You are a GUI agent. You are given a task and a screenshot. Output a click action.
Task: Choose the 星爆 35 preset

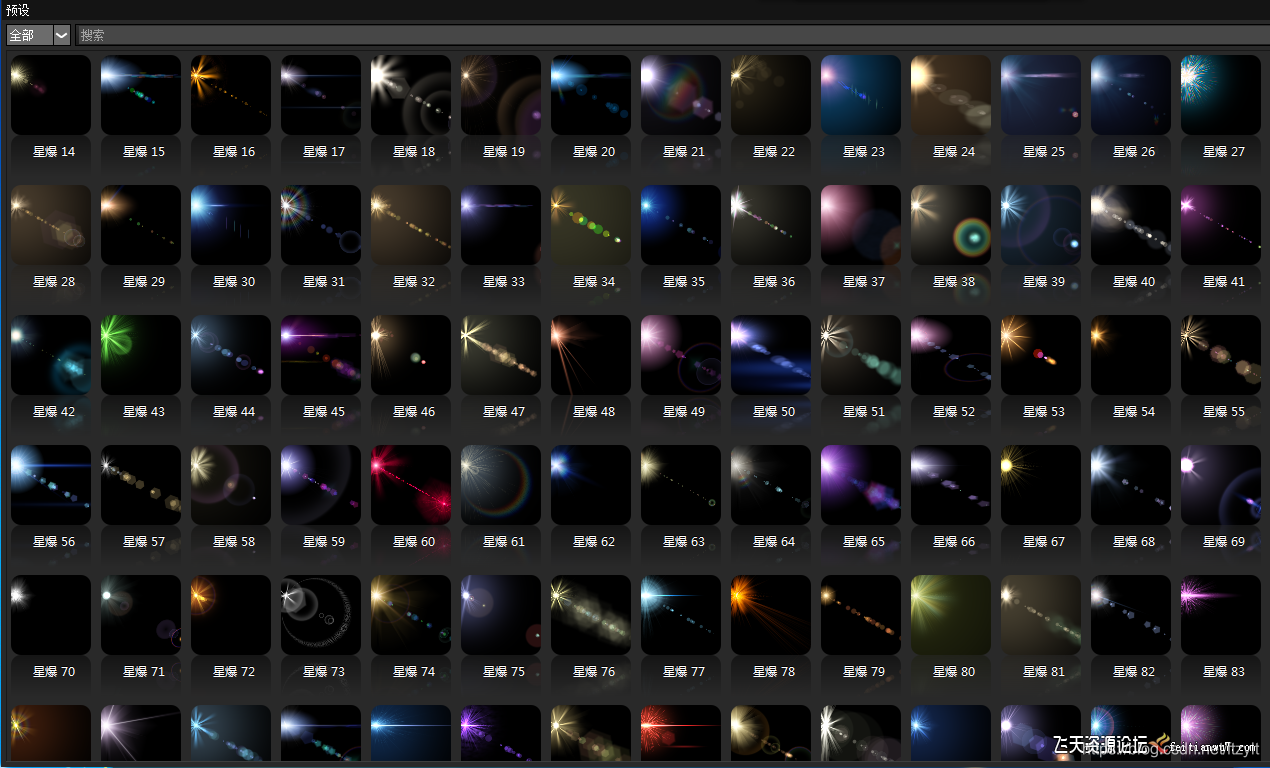coord(681,225)
